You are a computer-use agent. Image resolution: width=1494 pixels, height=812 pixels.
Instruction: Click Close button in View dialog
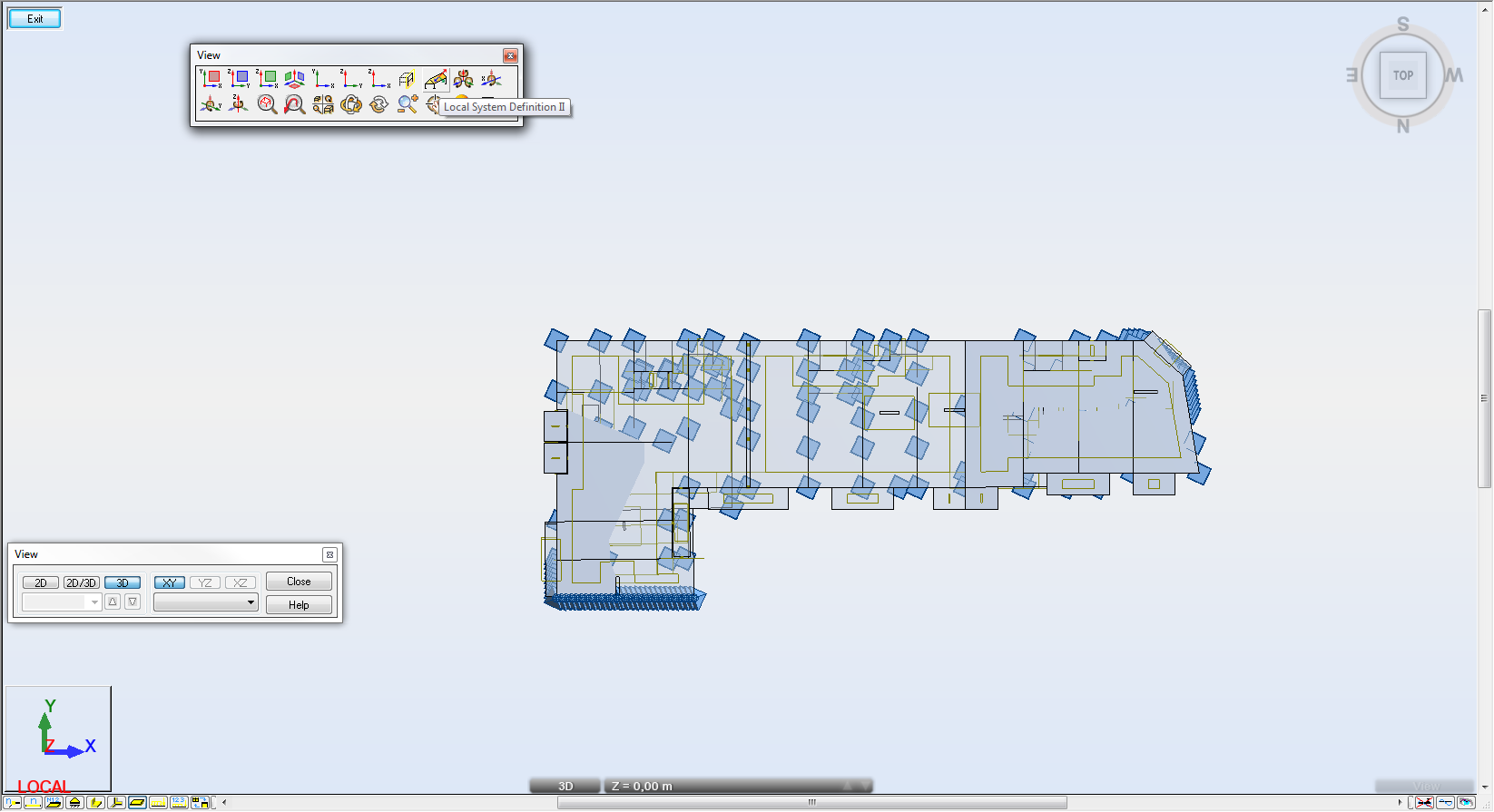coord(299,582)
